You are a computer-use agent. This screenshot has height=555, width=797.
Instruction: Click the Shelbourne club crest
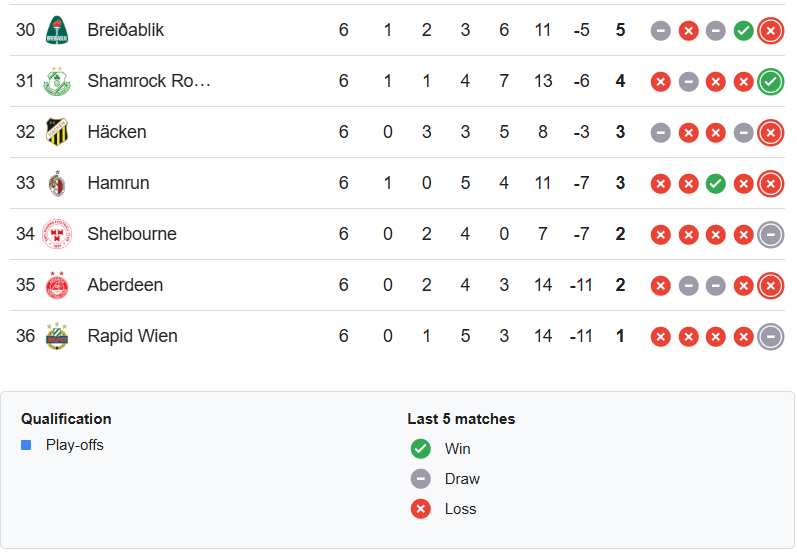click(x=57, y=234)
